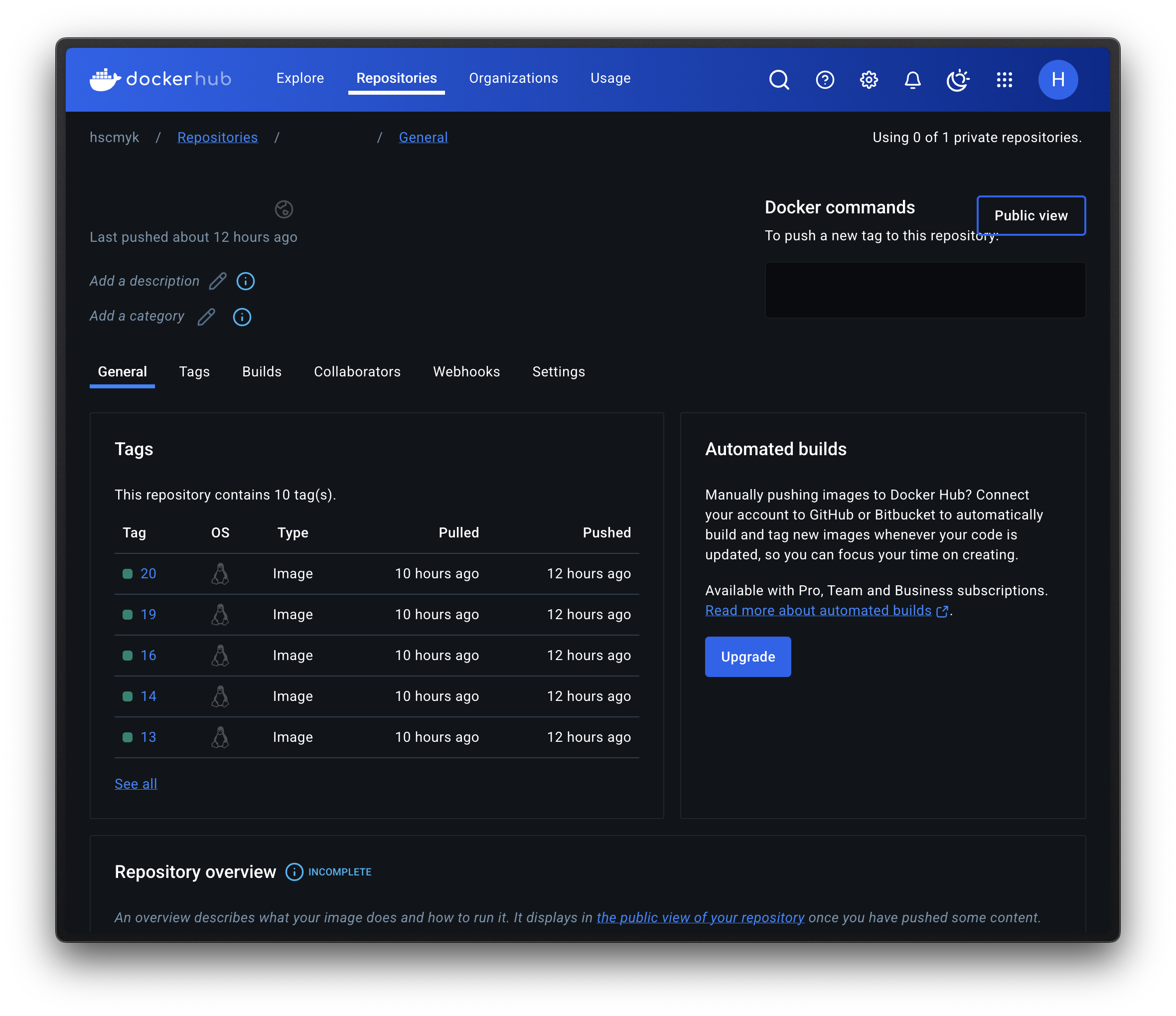The width and height of the screenshot is (1176, 1016).
Task: Click the Type column header
Action: click(x=293, y=533)
